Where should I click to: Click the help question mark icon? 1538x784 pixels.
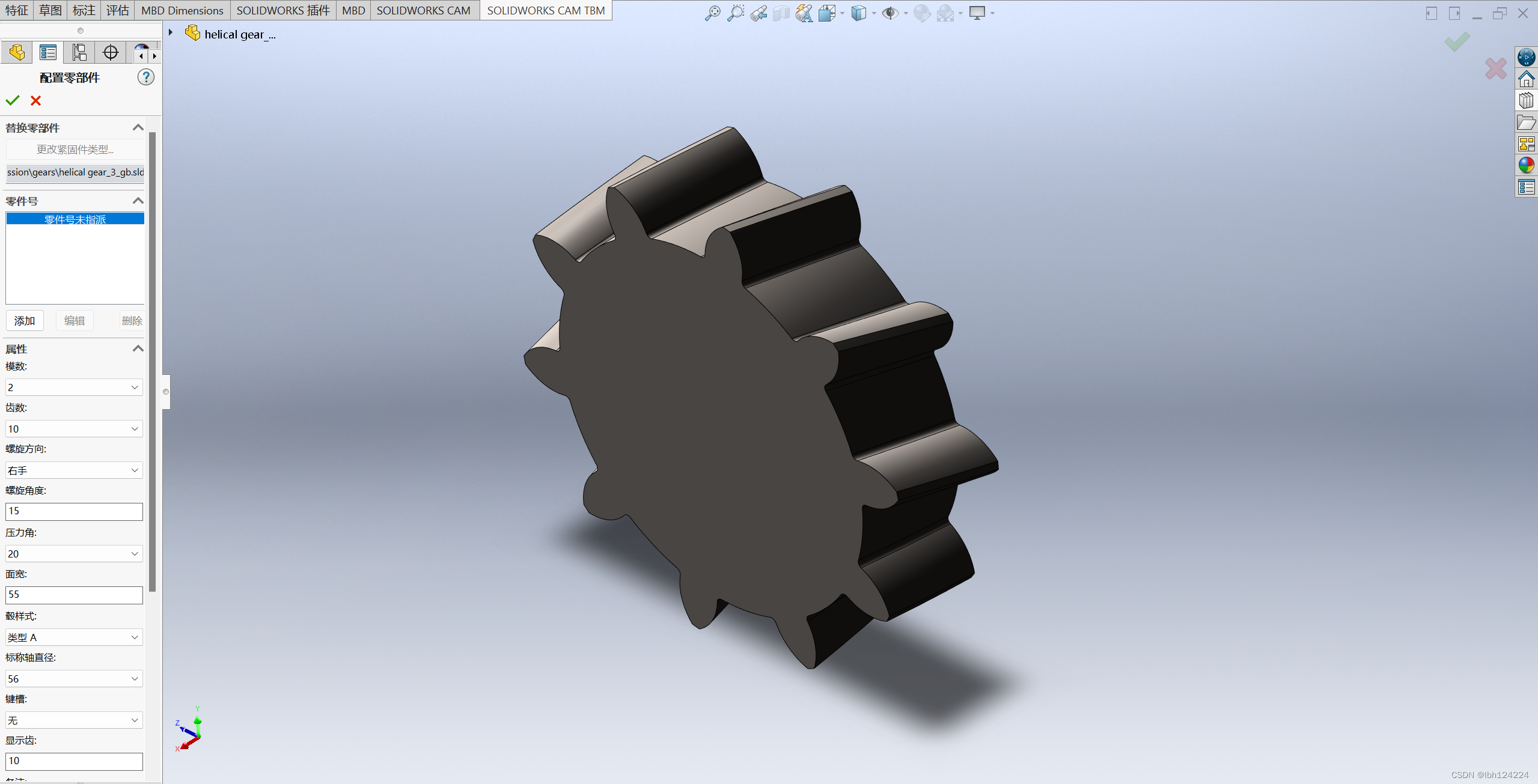click(145, 77)
